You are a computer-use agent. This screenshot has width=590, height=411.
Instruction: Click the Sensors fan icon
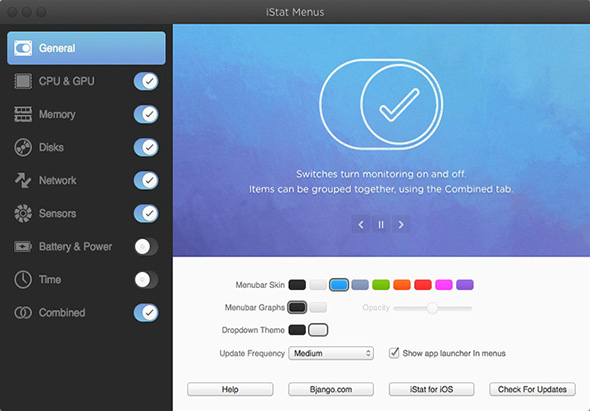(23, 213)
